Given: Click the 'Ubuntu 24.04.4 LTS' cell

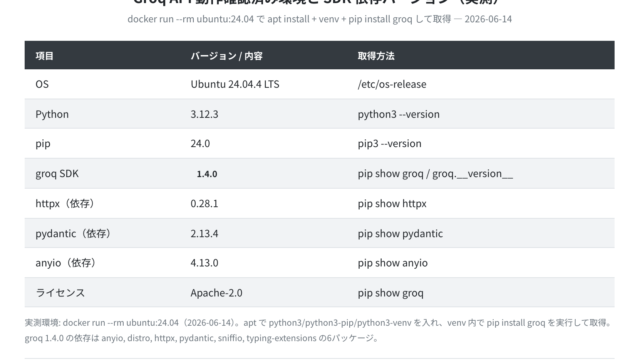Looking at the screenshot, I should pos(235,84).
